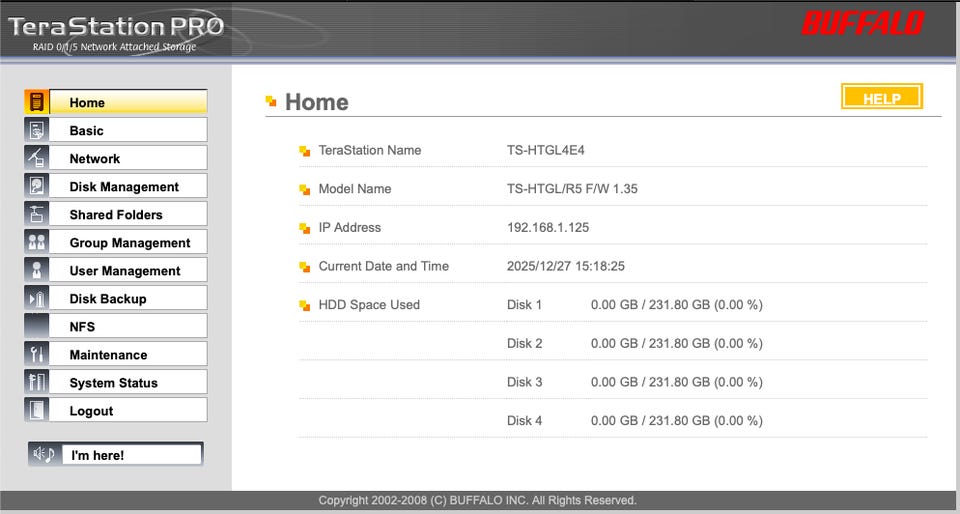Click the TeraStation Name label
Viewport: 960px width, 514px height.
[x=370, y=150]
